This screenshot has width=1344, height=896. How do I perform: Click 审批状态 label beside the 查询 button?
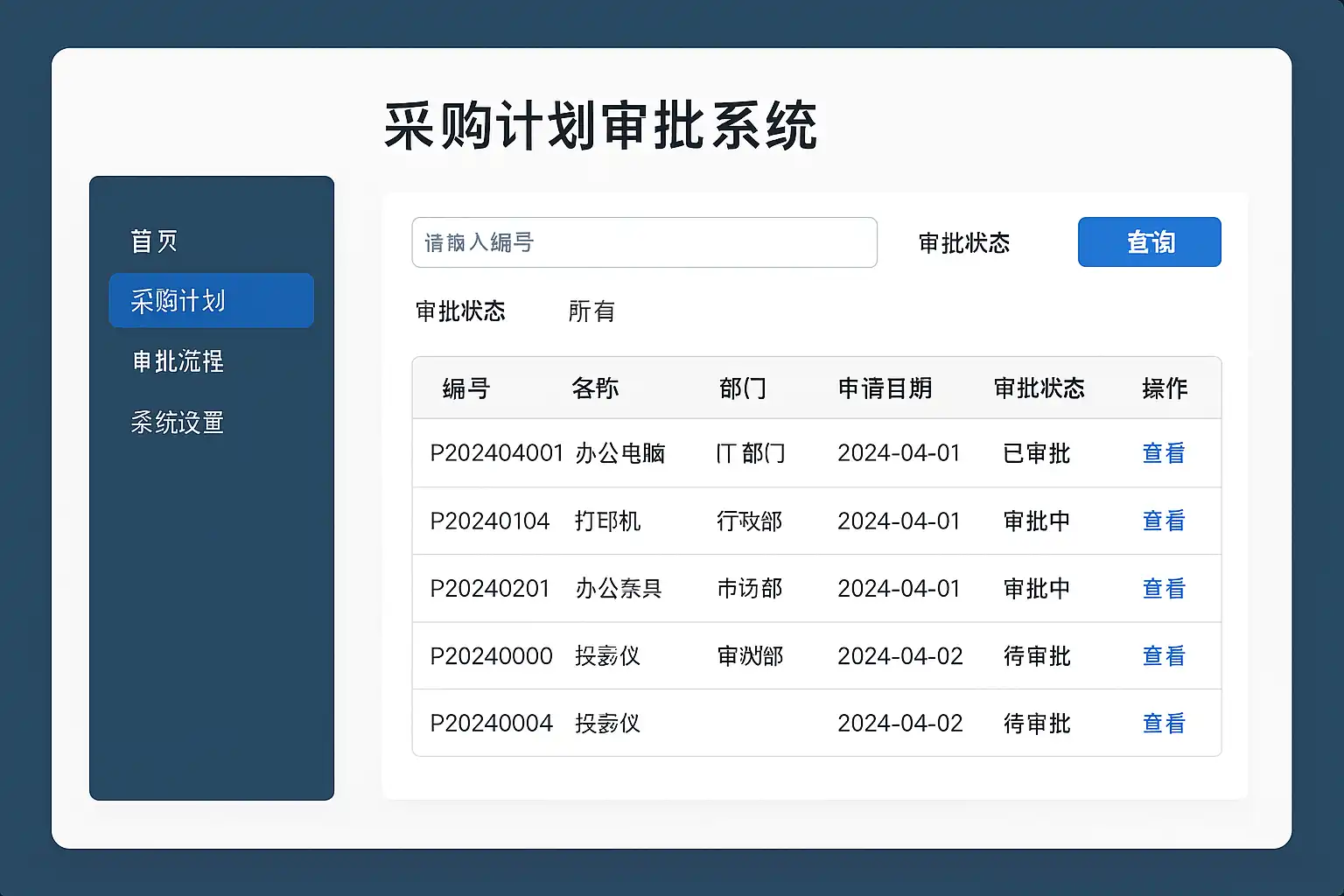(x=964, y=242)
